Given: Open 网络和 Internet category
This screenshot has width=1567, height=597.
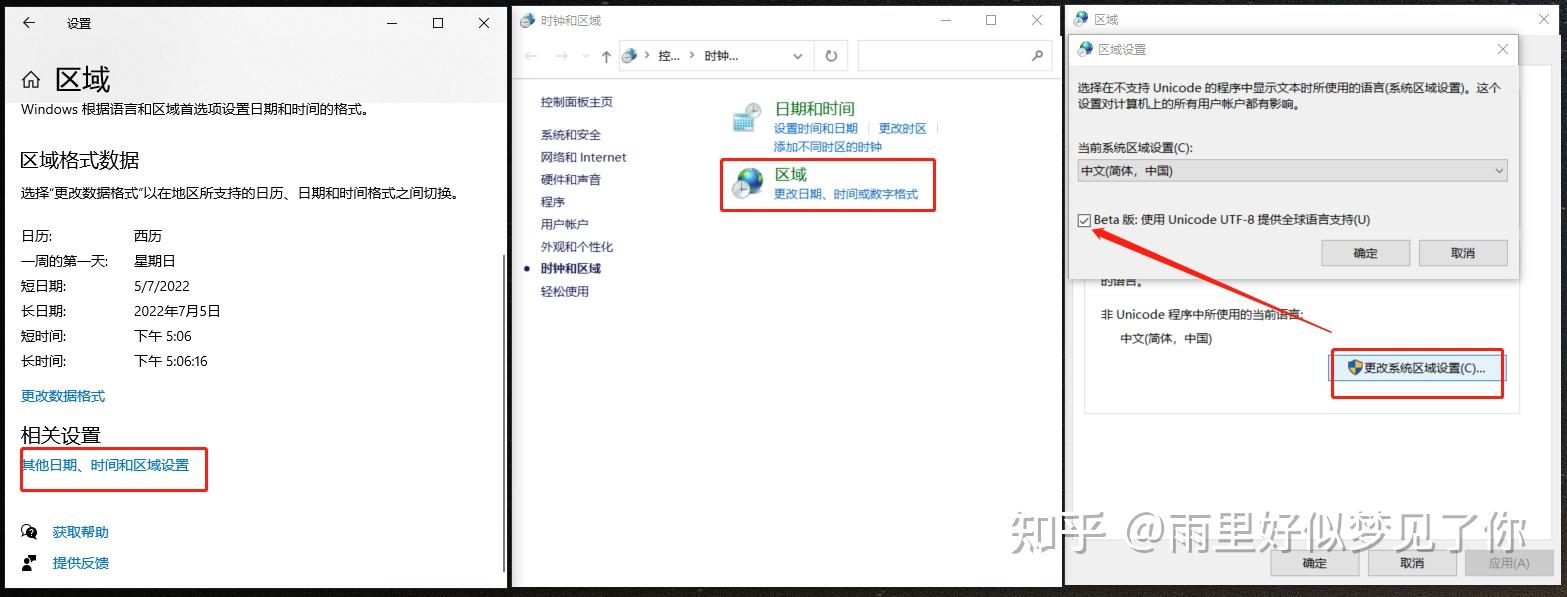Looking at the screenshot, I should (584, 157).
